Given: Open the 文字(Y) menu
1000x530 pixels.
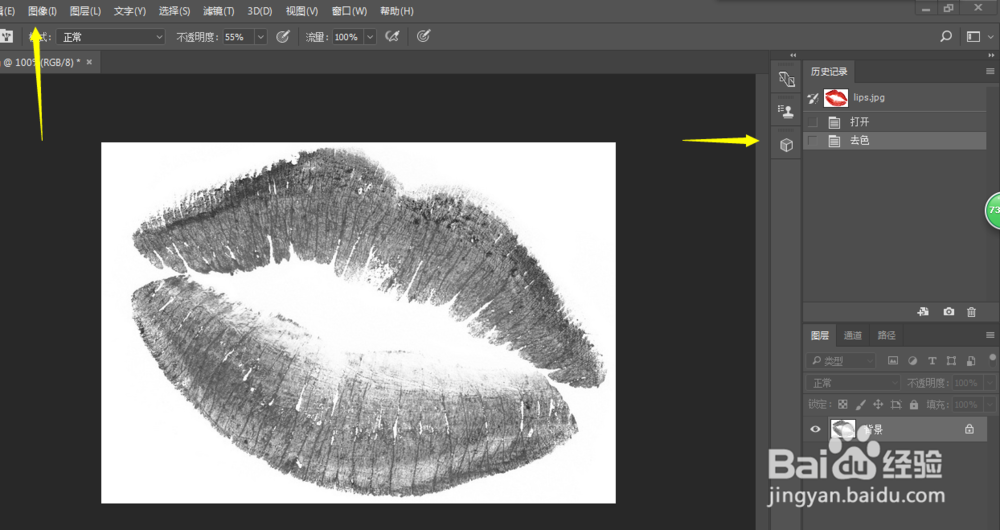Looking at the screenshot, I should click(129, 11).
